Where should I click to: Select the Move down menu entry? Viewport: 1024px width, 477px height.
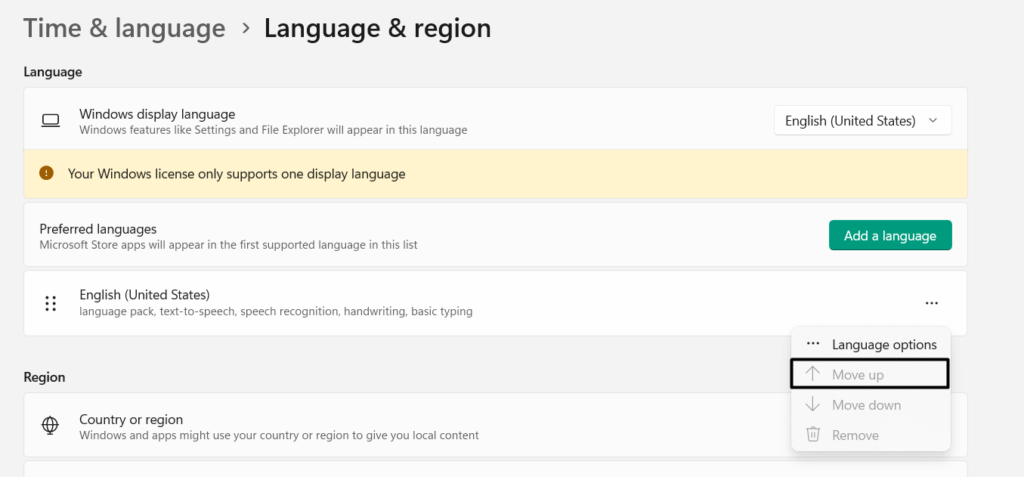point(866,405)
